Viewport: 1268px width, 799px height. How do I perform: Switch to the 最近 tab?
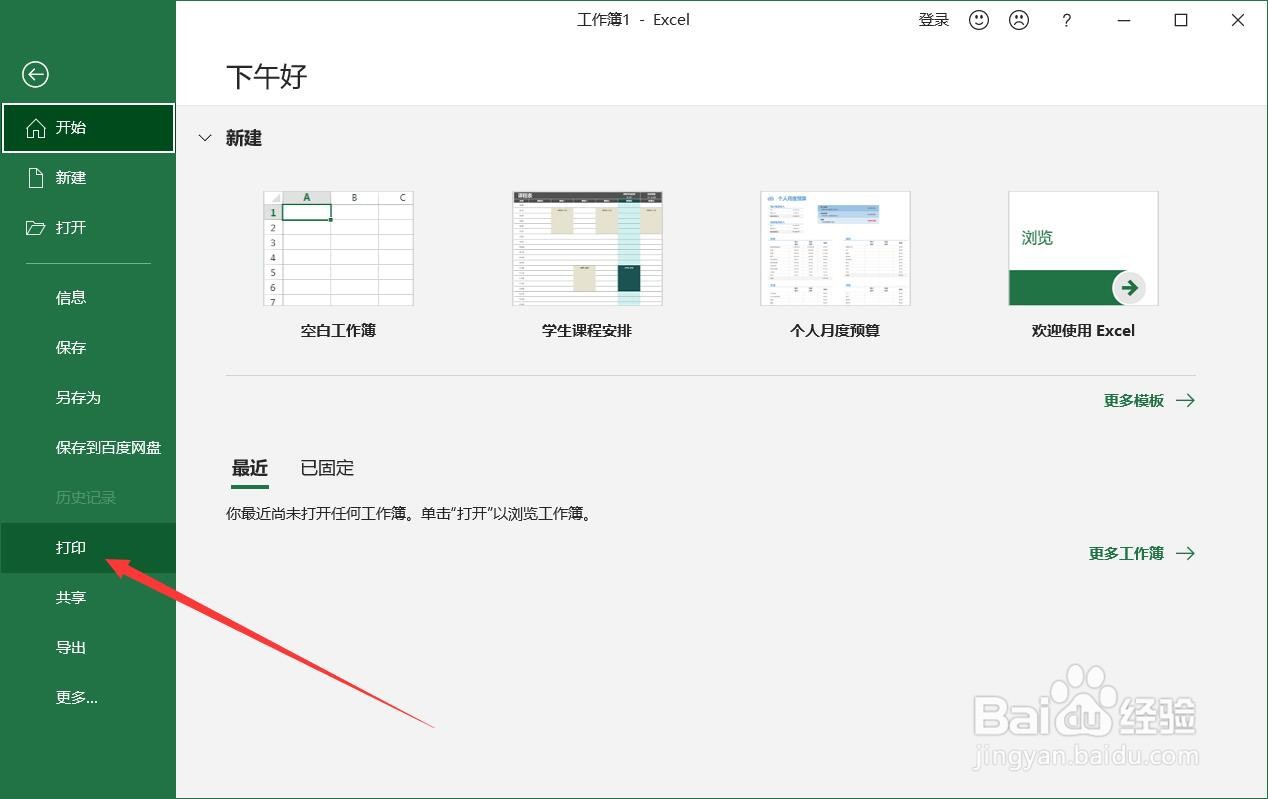coord(250,468)
